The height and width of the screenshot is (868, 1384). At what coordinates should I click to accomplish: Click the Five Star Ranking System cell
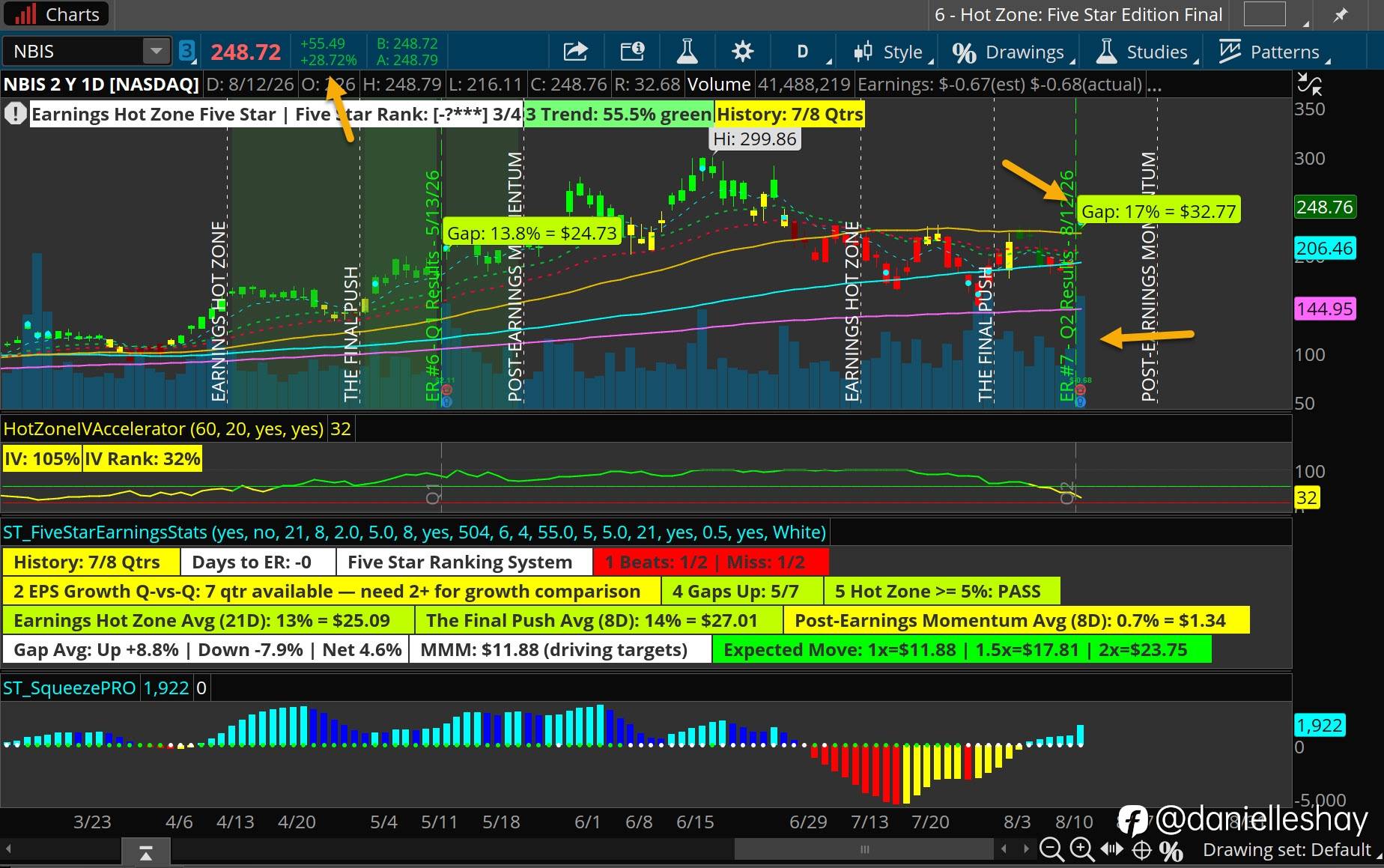[x=464, y=562]
